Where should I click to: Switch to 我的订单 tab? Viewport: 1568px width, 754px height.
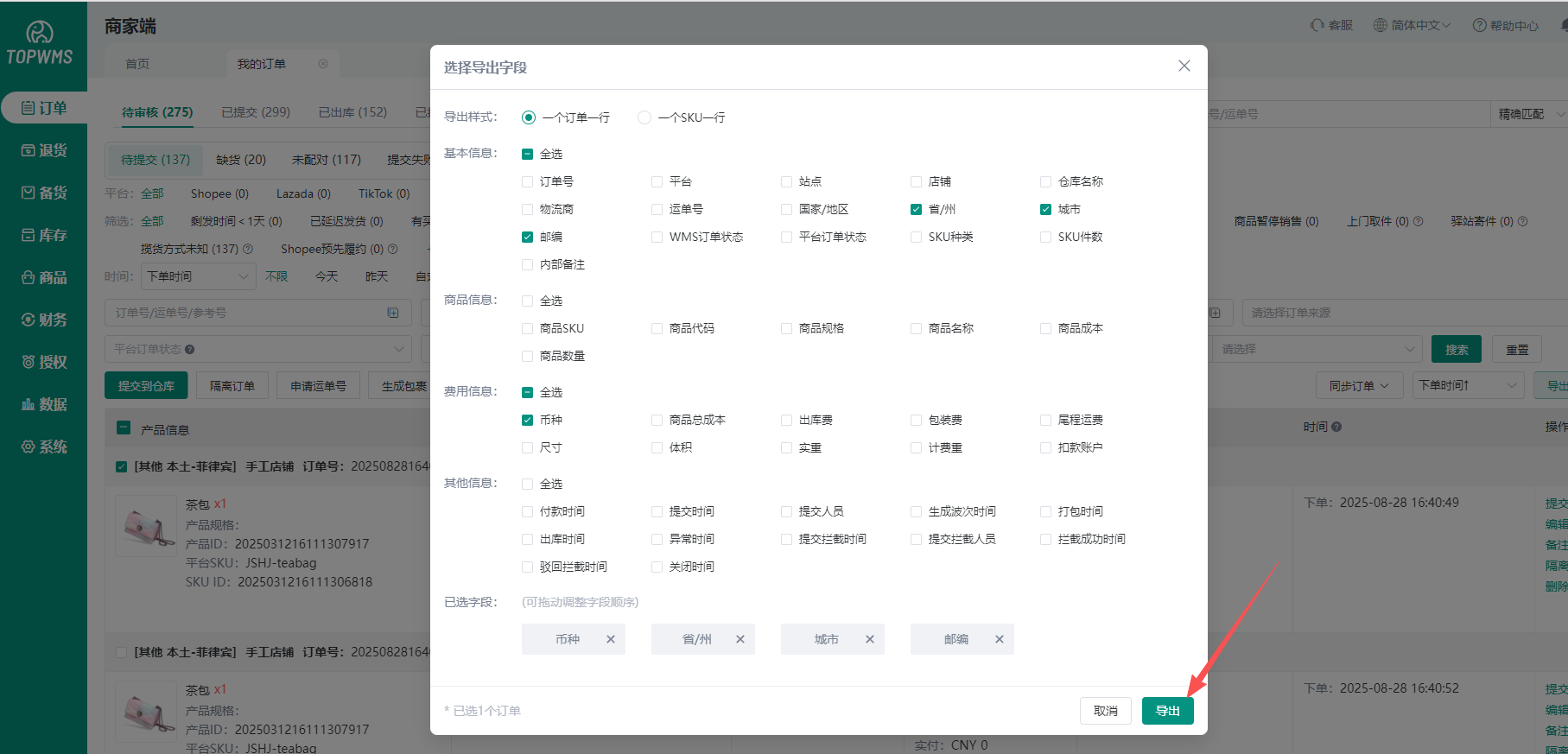click(262, 64)
